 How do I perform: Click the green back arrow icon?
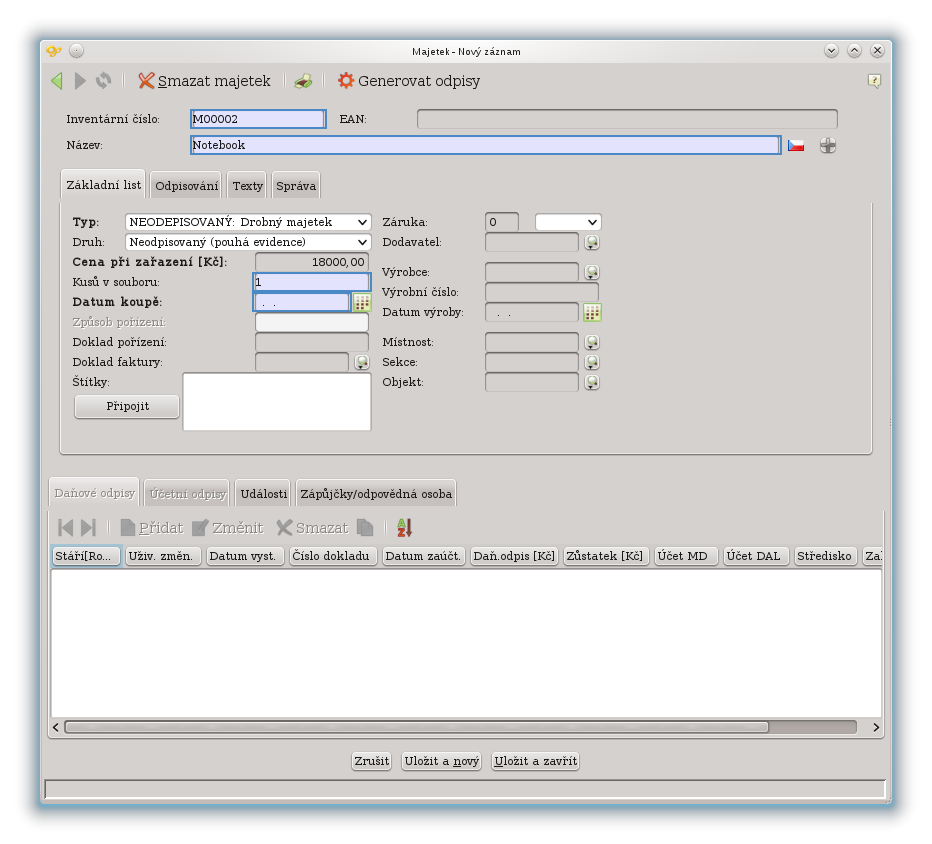point(57,81)
